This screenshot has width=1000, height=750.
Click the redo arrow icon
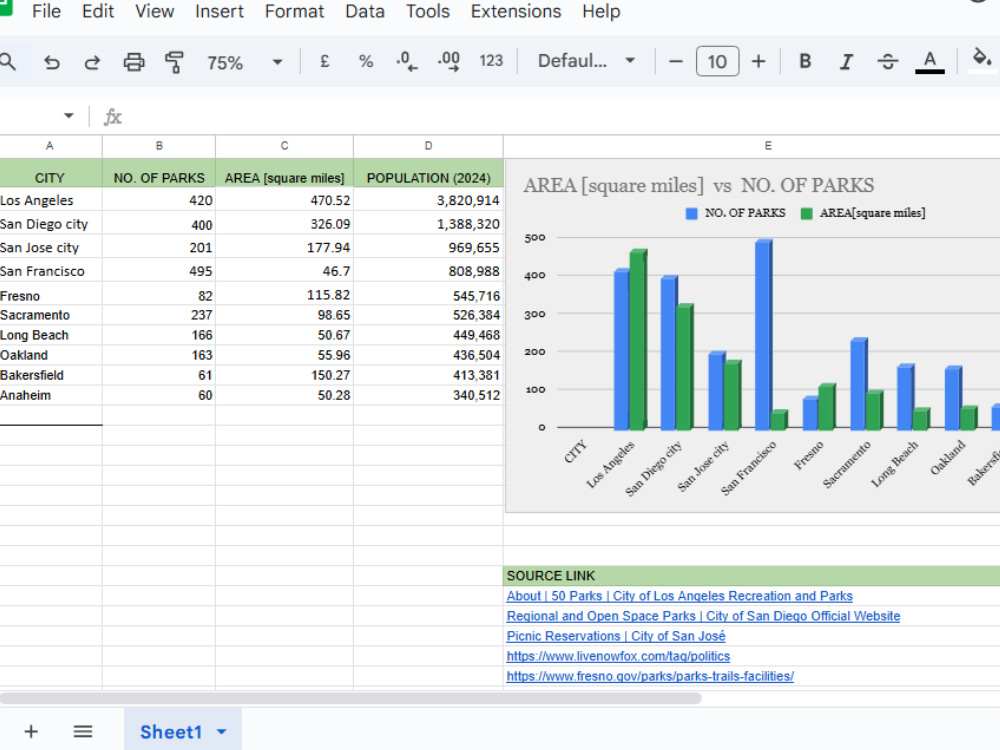click(x=92, y=62)
